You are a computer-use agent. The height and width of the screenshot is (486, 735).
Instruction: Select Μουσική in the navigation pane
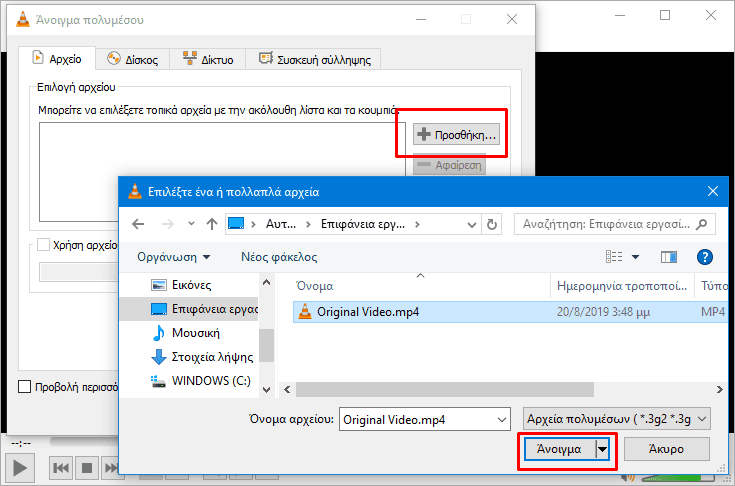point(189,333)
